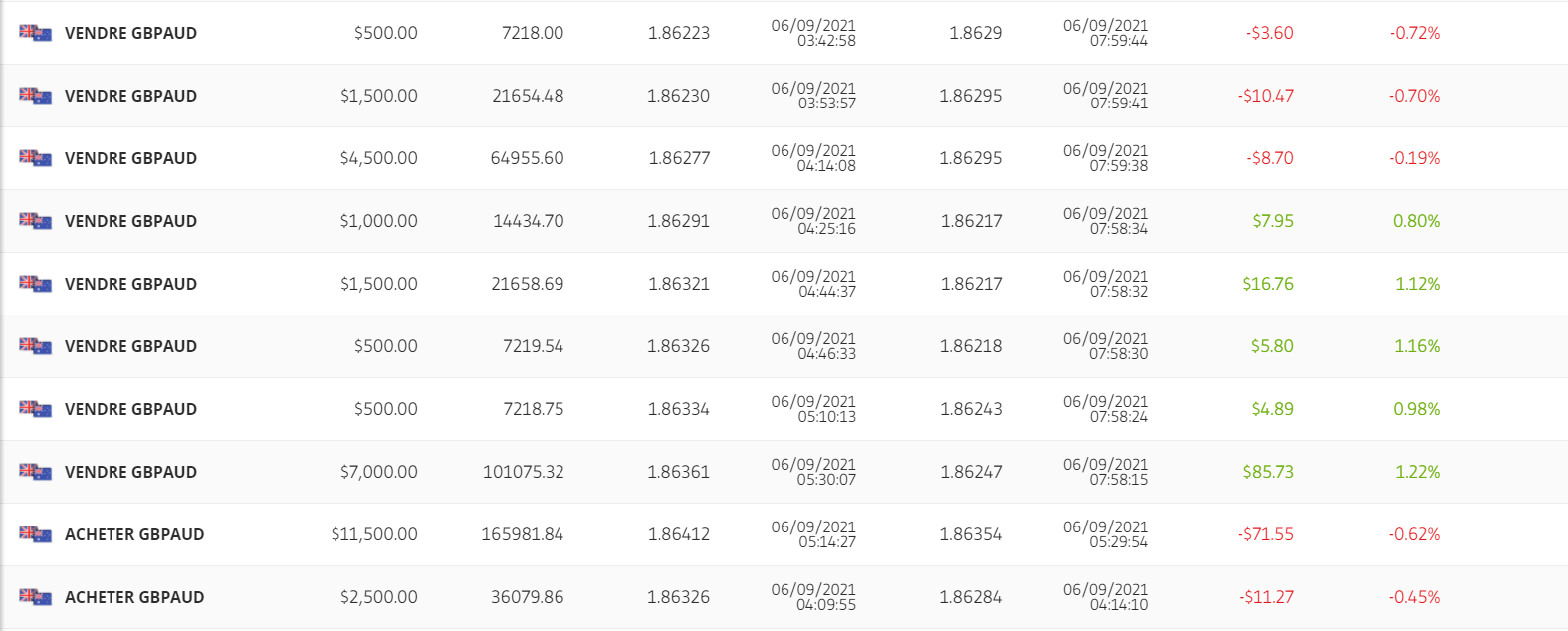Click the flag icon for the 21654.48 units trade
The height and width of the screenshot is (631, 1568).
(x=35, y=96)
